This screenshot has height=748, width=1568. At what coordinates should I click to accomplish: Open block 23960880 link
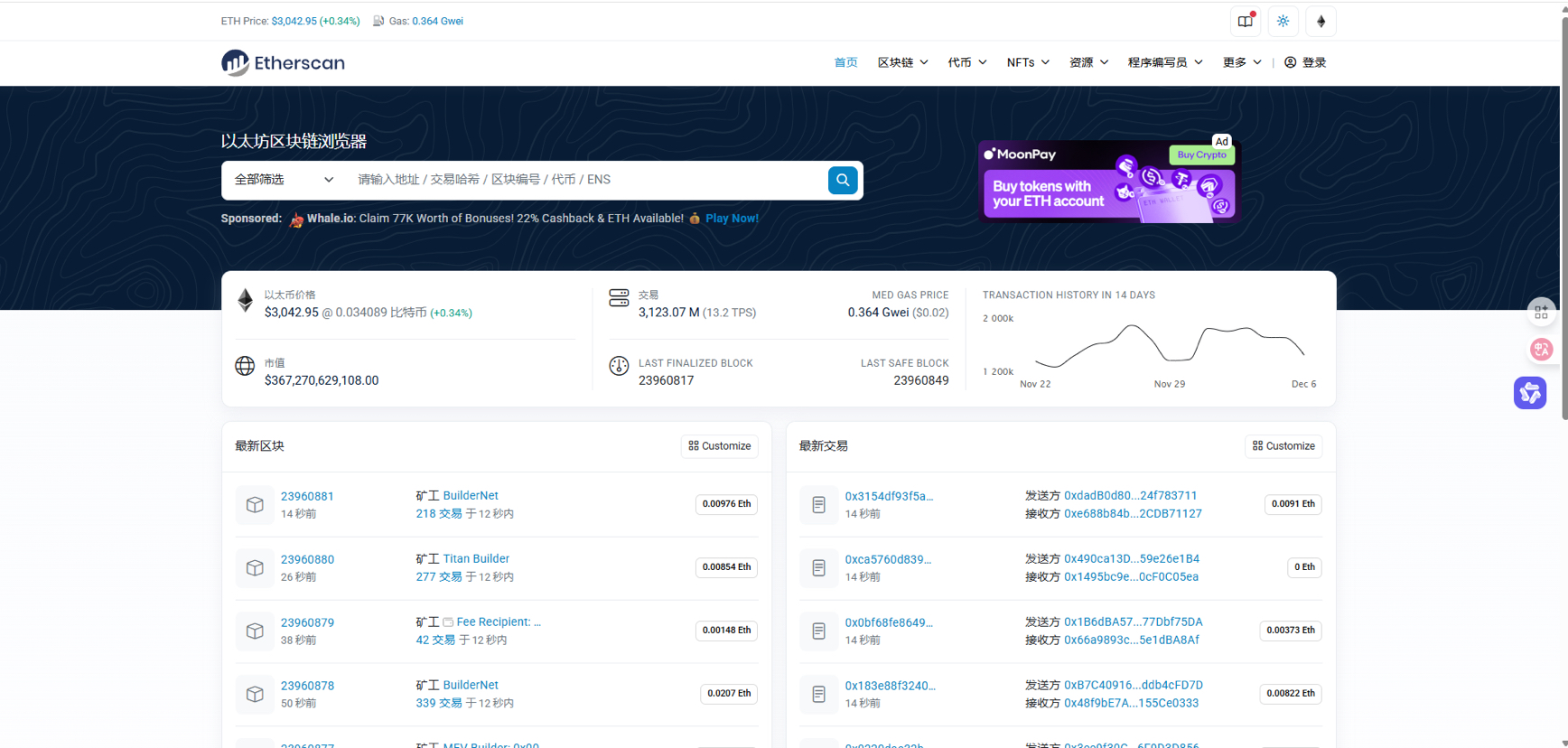[307, 559]
